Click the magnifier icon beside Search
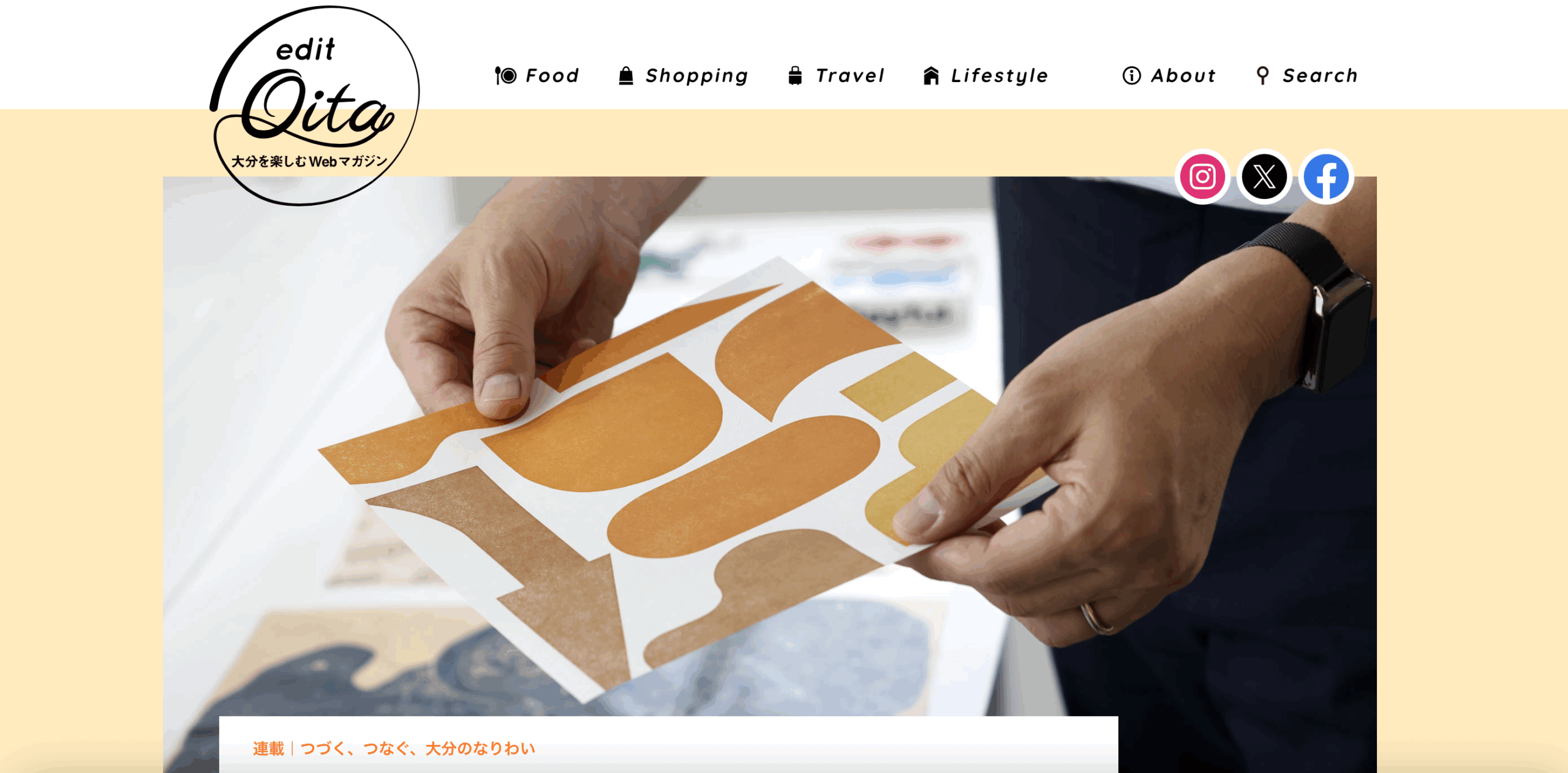Image resolution: width=1568 pixels, height=773 pixels. 1262,75
